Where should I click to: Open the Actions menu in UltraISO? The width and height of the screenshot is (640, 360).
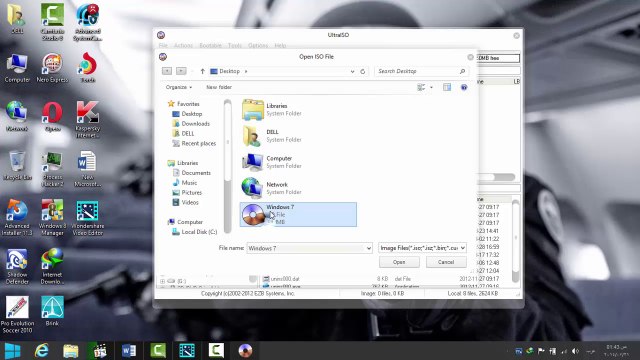(183, 45)
